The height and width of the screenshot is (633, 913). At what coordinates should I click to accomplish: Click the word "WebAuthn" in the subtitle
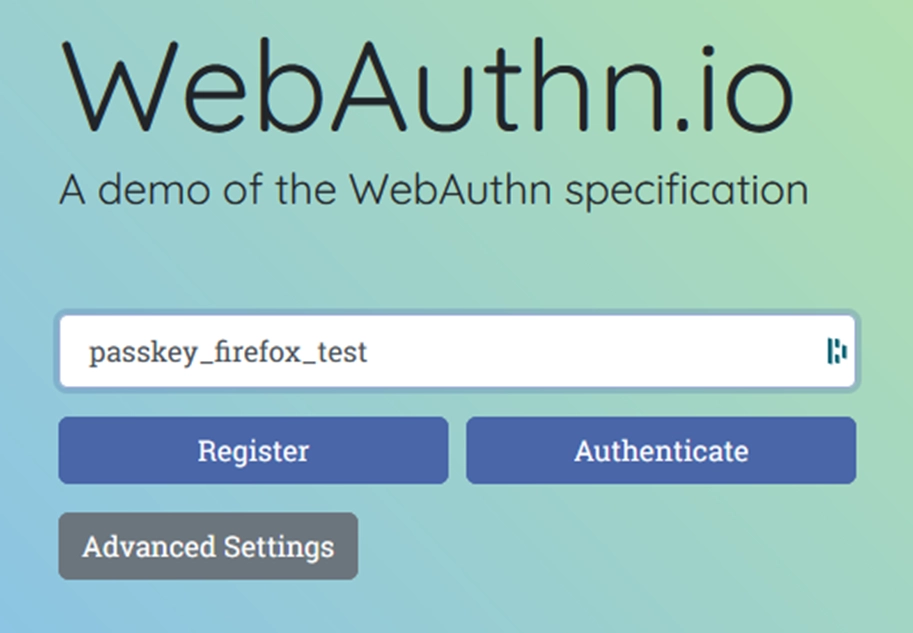tap(455, 189)
